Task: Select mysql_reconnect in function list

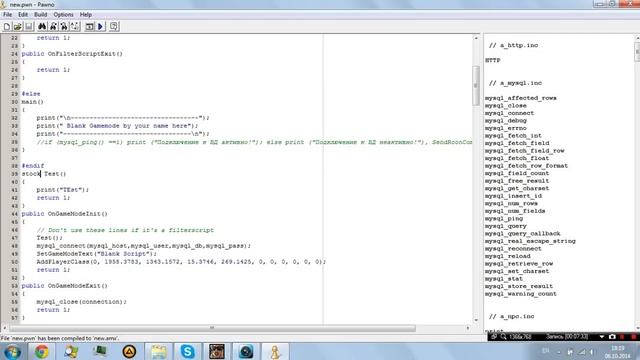Action: [x=513, y=249]
